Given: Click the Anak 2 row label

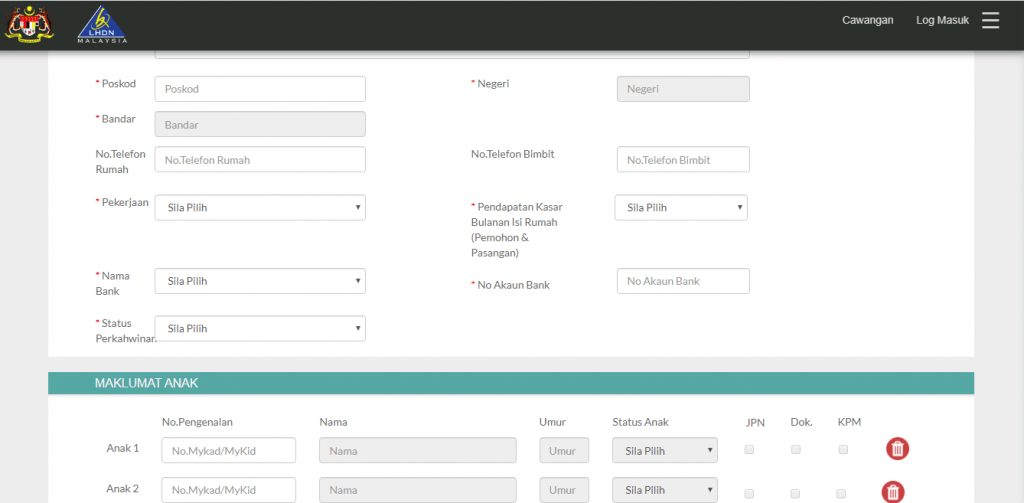Looking at the screenshot, I should (123, 489).
